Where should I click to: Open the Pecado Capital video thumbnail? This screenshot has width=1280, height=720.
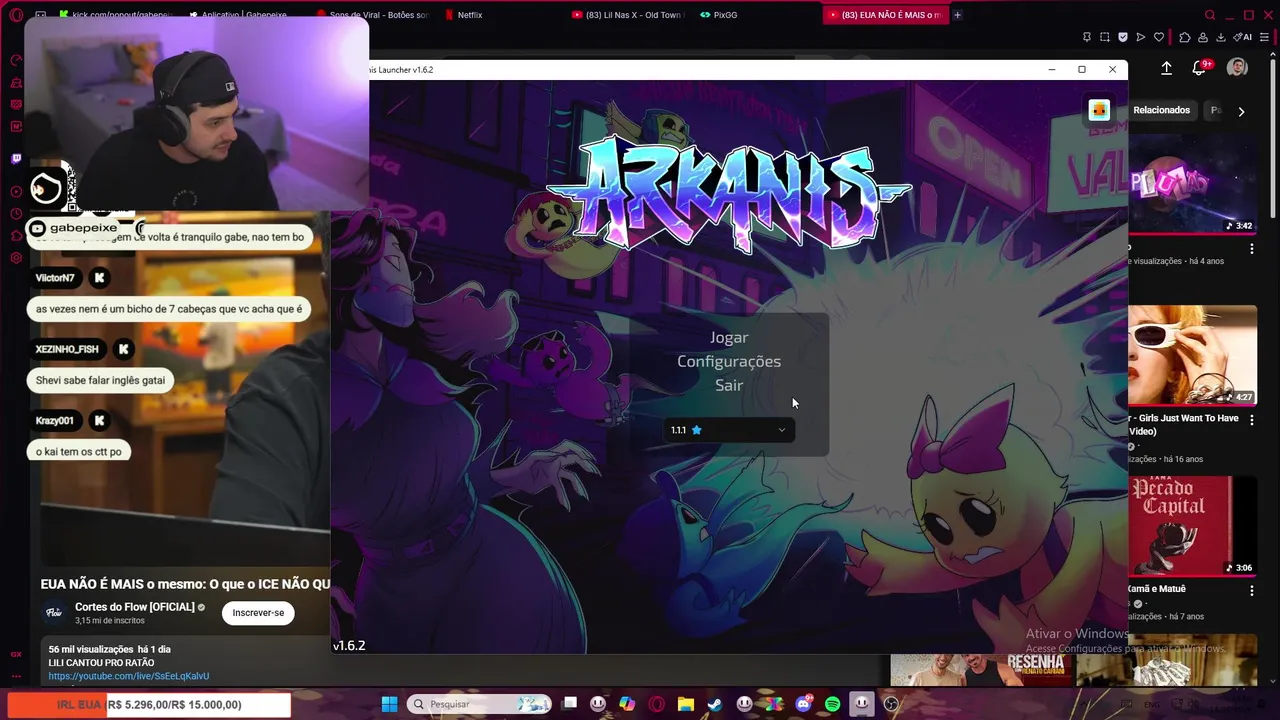(x=1193, y=525)
